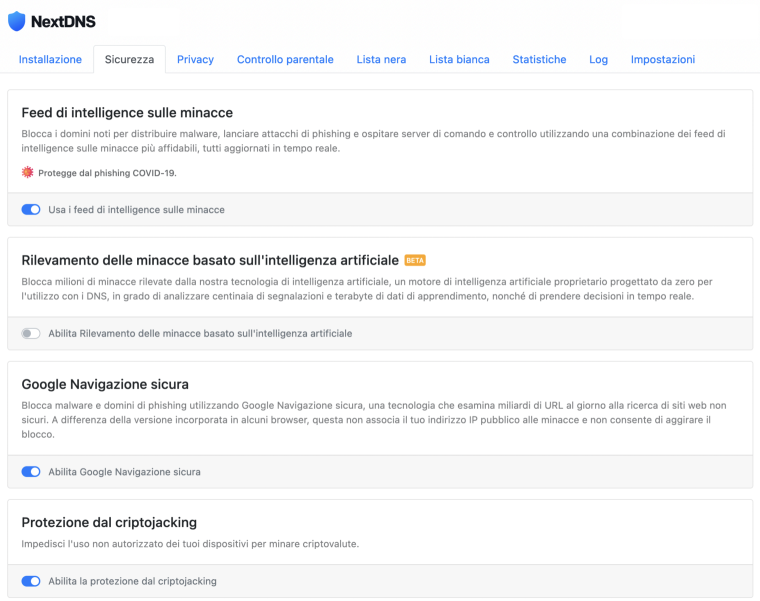
Task: Click 'Protegge dal phishing COVID-19.' text
Action: [107, 173]
